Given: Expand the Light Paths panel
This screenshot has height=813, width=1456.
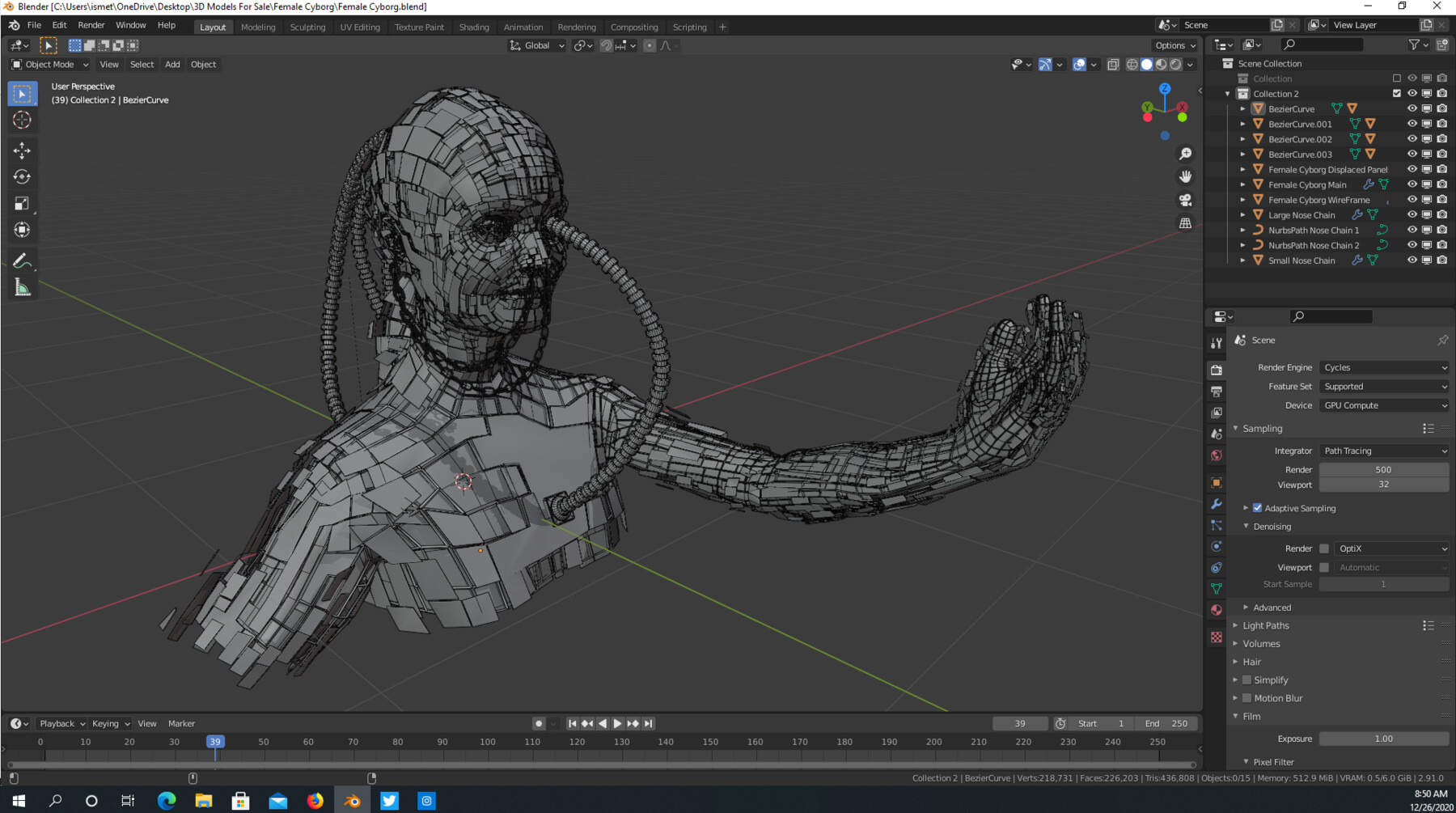Looking at the screenshot, I should click(x=1265, y=625).
